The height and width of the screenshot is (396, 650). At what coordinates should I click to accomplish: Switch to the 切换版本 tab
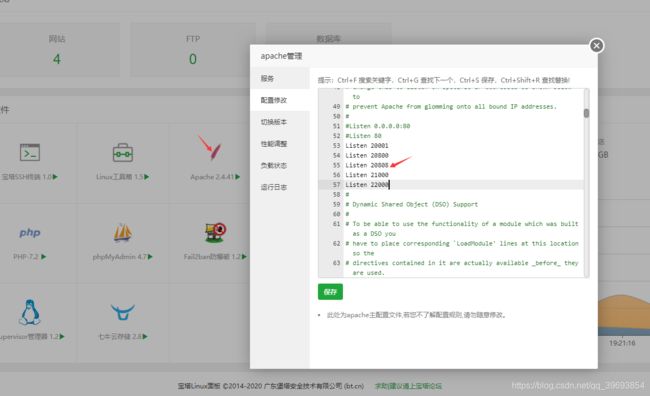click(x=280, y=122)
